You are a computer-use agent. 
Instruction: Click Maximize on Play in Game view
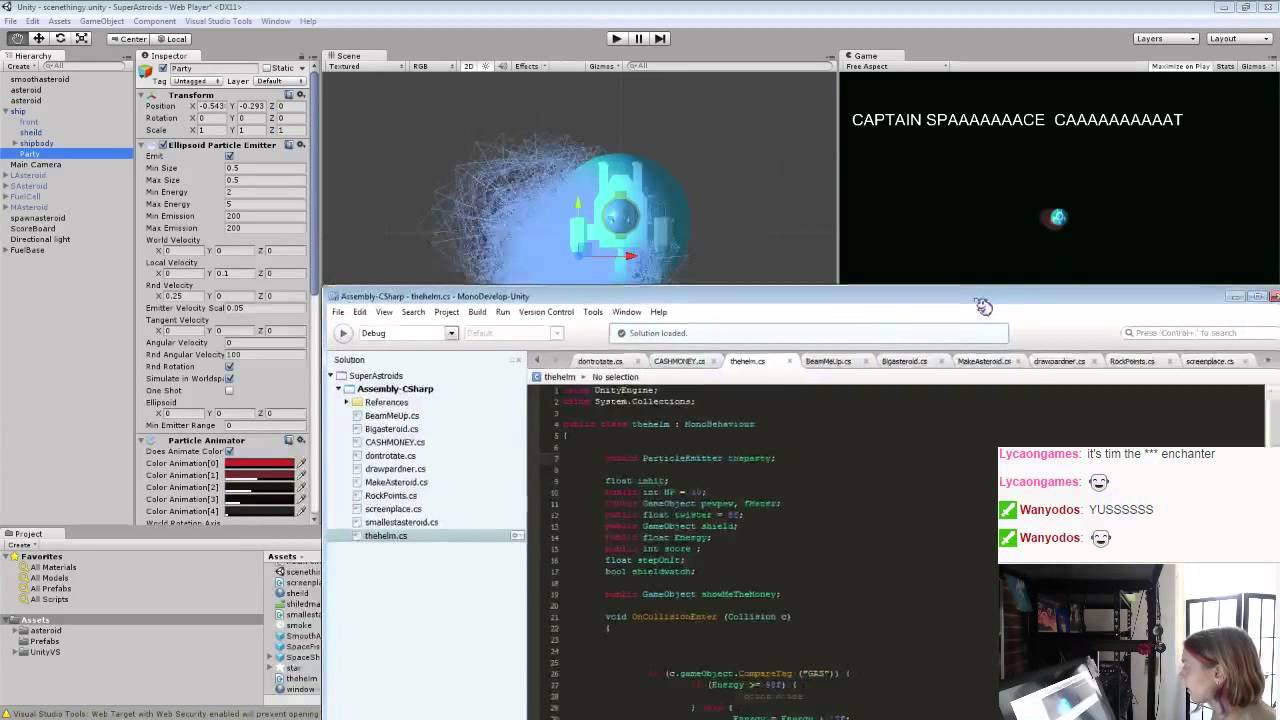(1180, 66)
